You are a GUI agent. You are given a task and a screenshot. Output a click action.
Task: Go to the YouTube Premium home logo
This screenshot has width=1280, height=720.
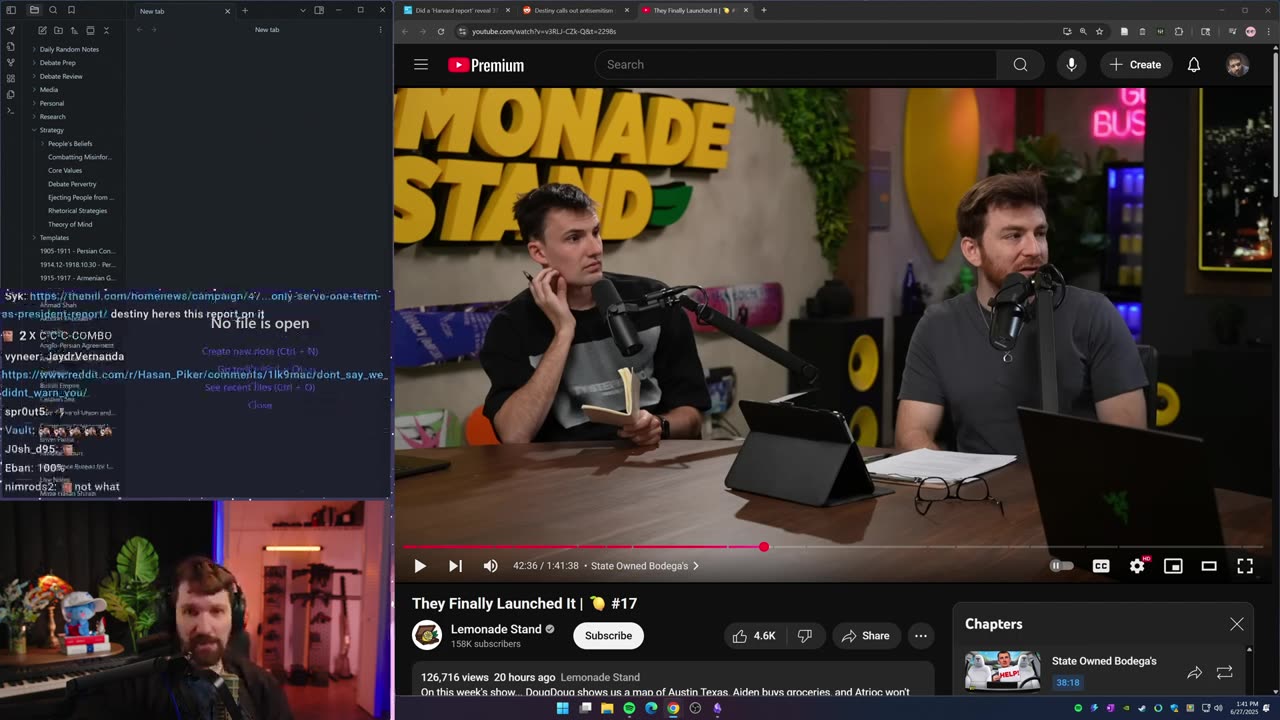click(486, 65)
